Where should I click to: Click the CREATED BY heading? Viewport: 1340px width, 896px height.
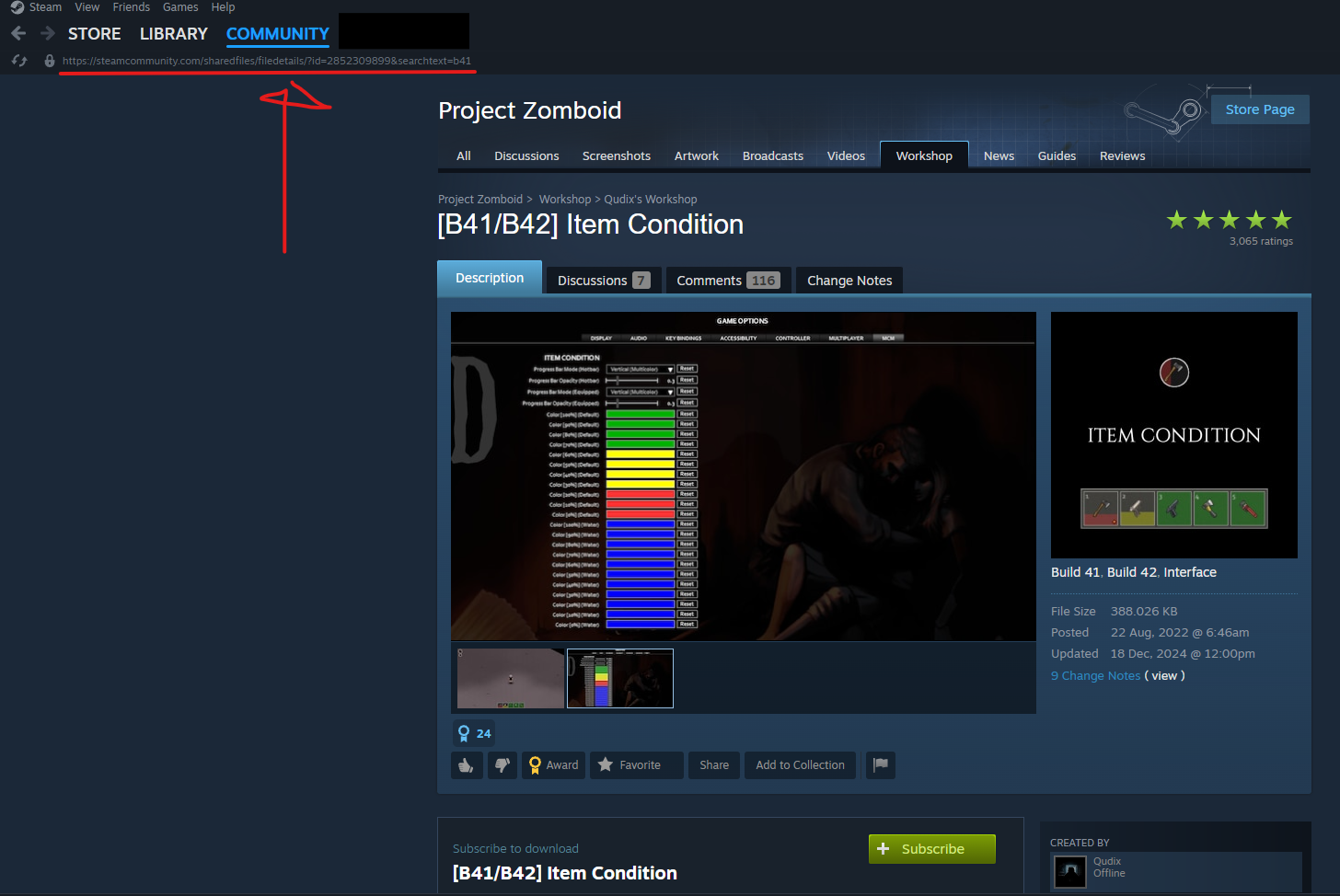(1080, 843)
